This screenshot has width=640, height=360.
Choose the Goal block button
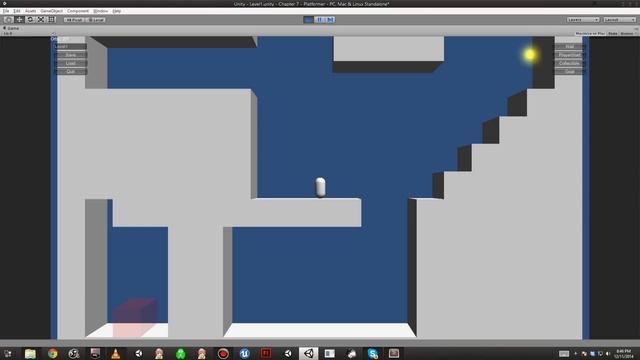tap(569, 71)
